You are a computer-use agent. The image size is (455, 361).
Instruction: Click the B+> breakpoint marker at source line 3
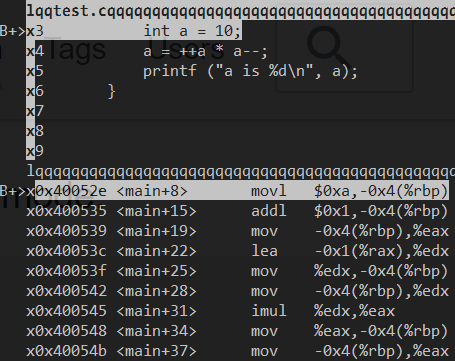point(13,31)
